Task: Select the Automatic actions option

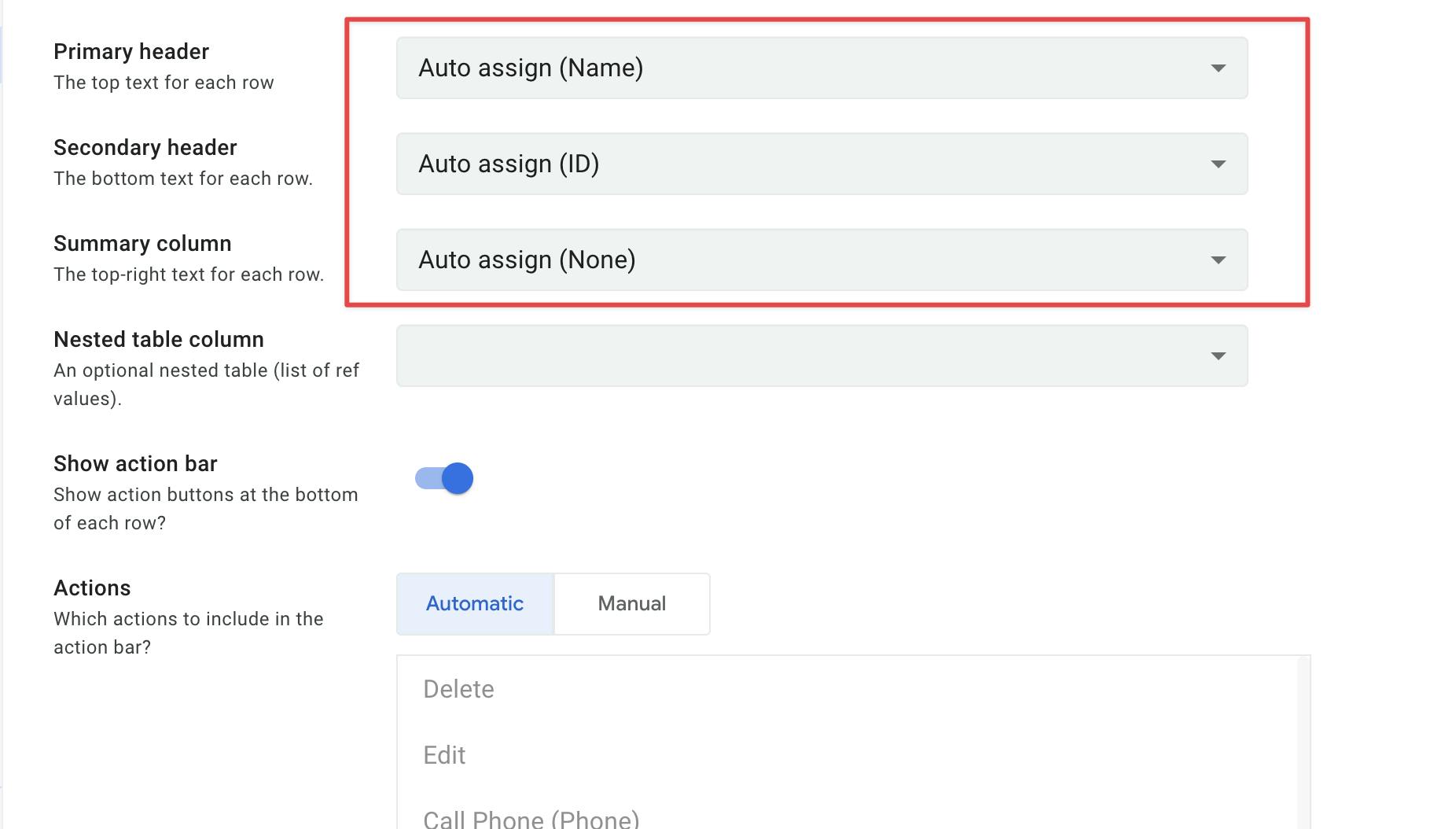Action: coord(475,604)
